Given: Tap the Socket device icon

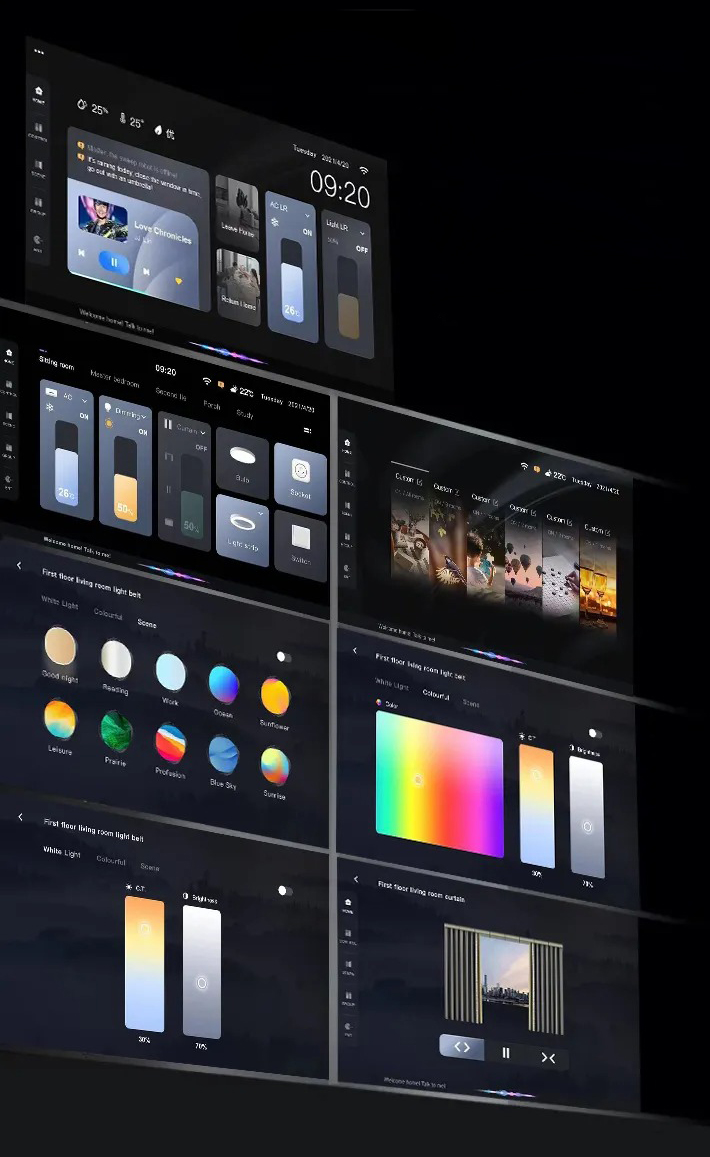Looking at the screenshot, I should 300,470.
